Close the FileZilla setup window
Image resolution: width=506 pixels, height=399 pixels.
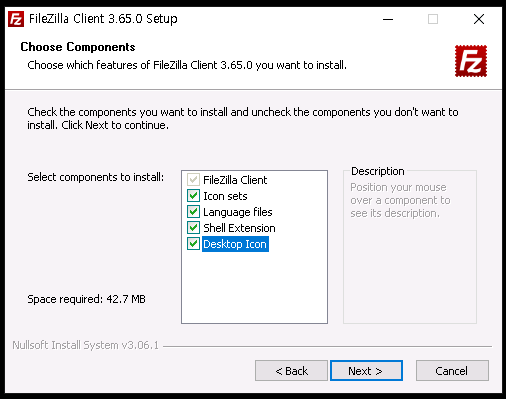point(479,19)
